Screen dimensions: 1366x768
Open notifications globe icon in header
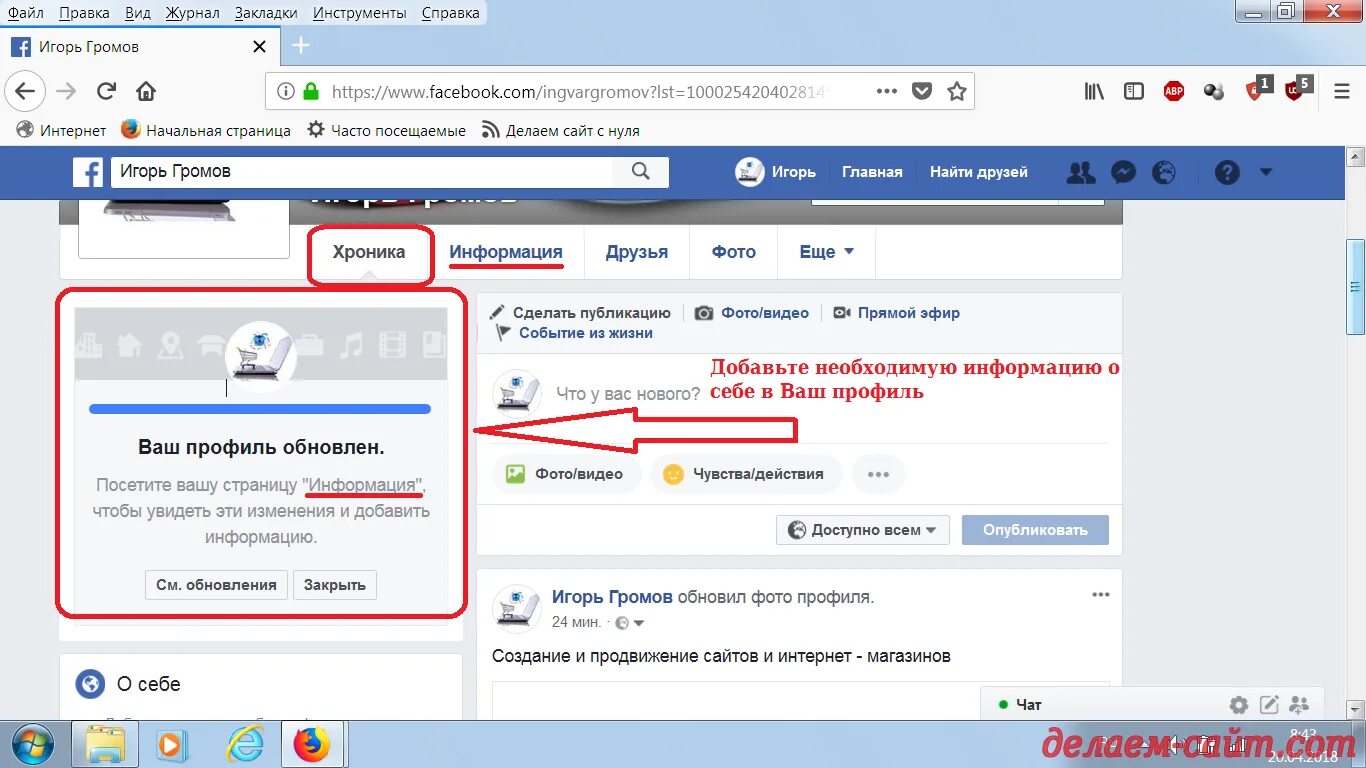click(x=1164, y=172)
